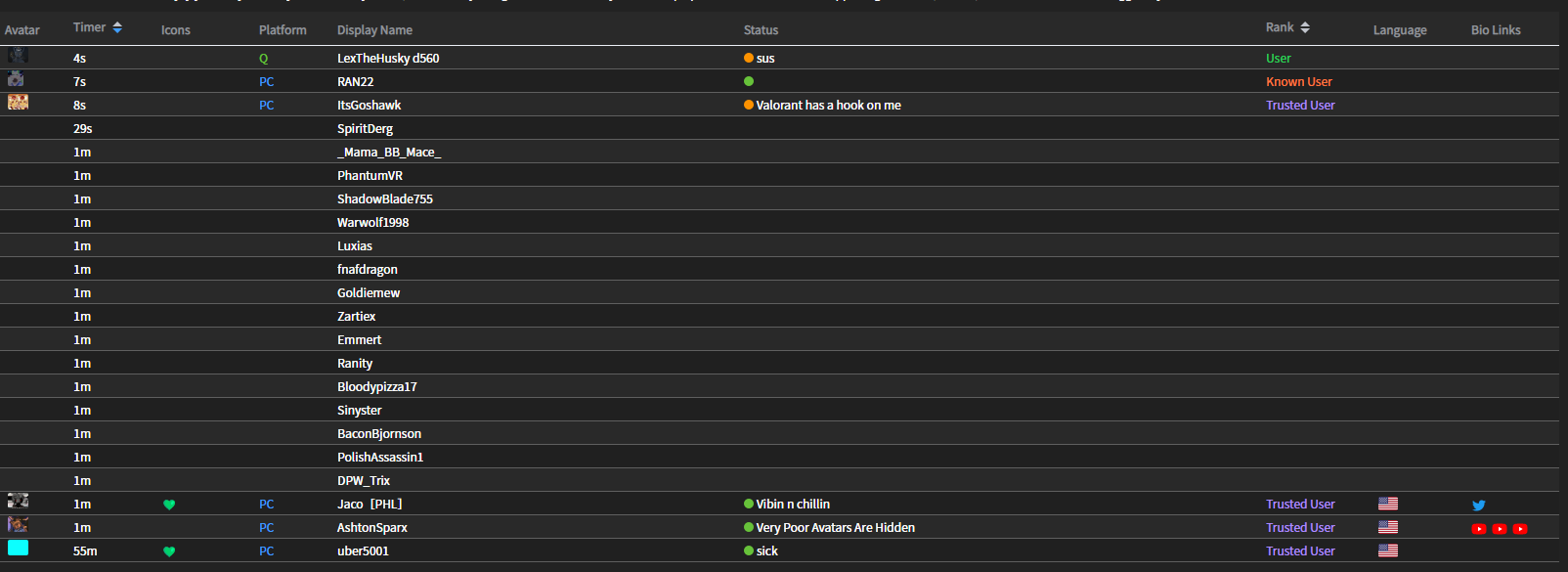The image size is (1568, 572).
Task: Open the Trusted User rank link for ItsGoshawk
Action: 1300,105
